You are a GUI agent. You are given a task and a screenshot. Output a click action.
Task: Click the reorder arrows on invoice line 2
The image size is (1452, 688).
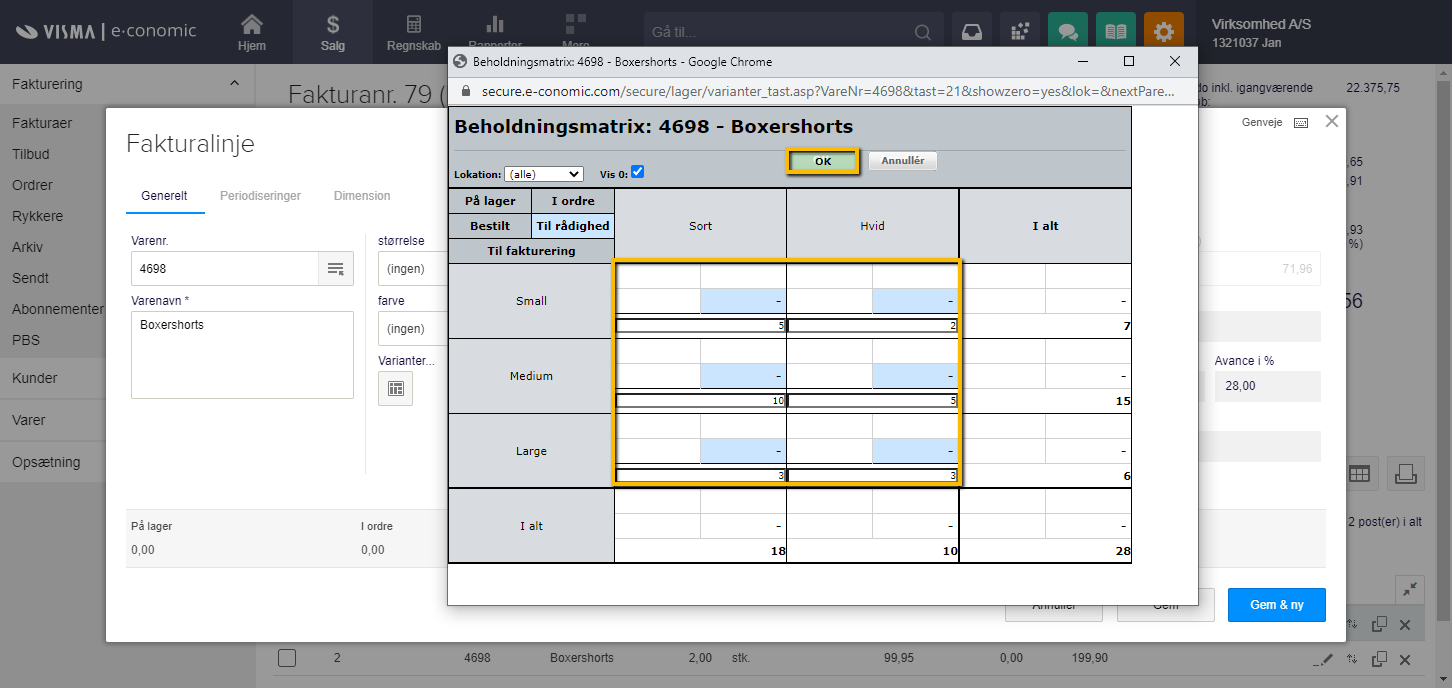(1352, 658)
